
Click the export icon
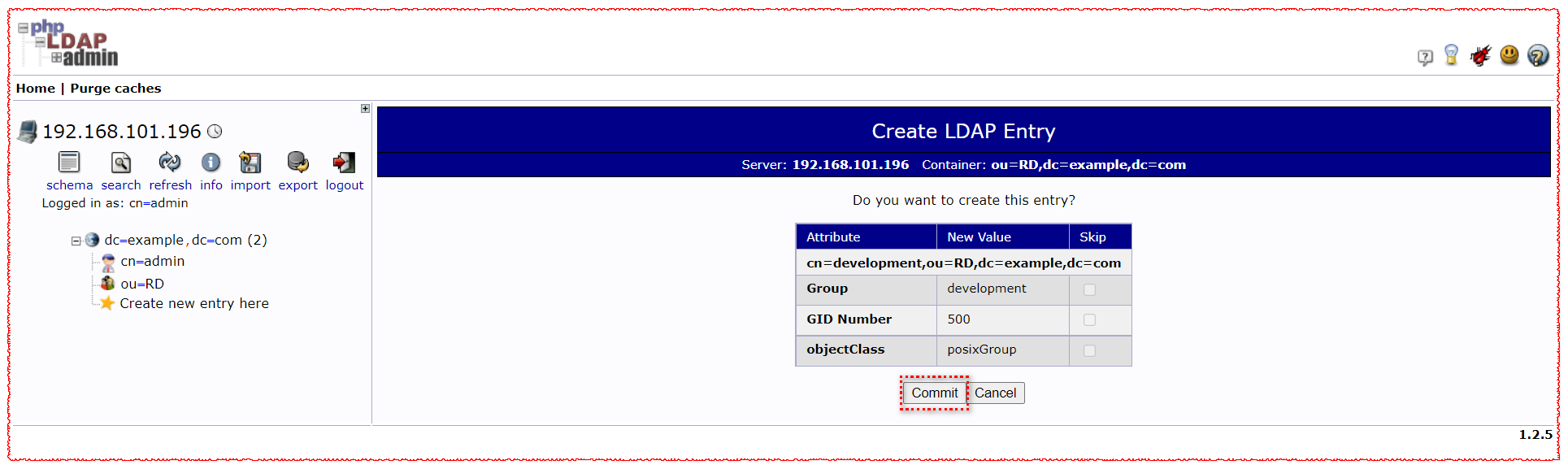tap(298, 163)
